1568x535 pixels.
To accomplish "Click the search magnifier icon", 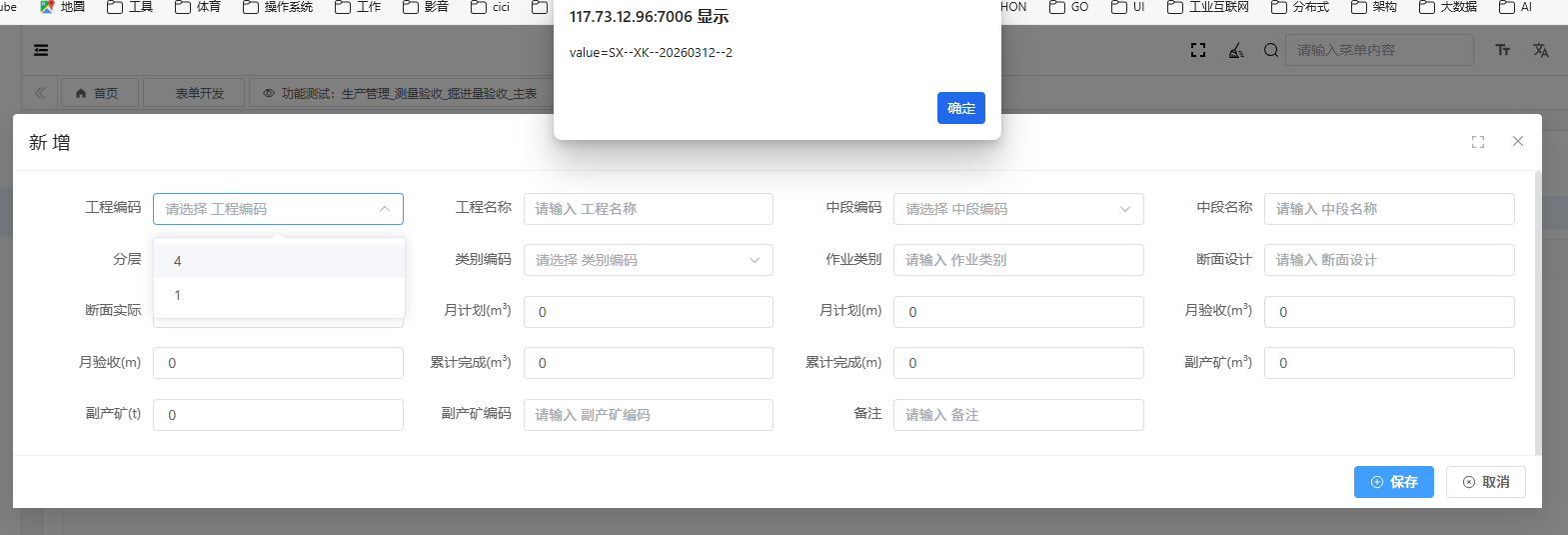I will point(1270,50).
